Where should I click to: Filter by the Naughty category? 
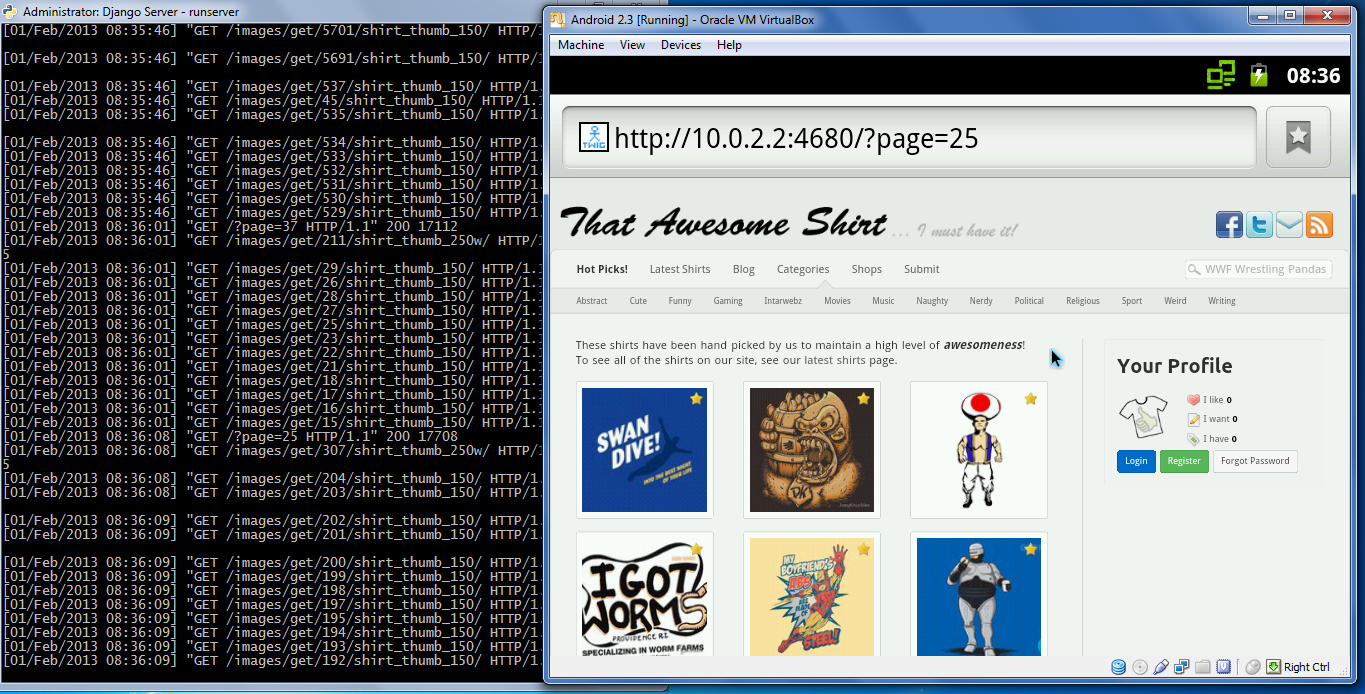click(x=932, y=301)
